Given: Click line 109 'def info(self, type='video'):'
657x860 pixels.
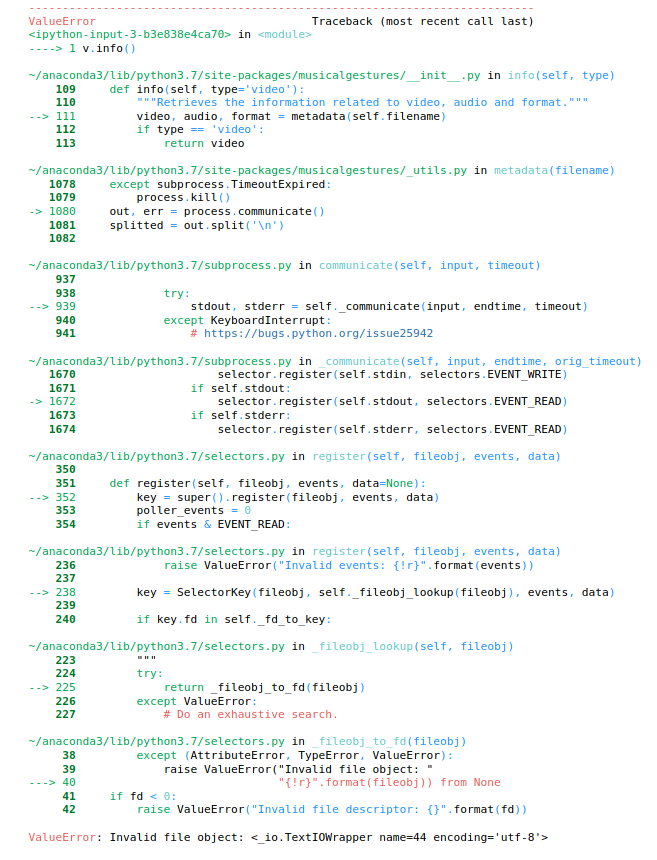Looking at the screenshot, I should [x=207, y=89].
